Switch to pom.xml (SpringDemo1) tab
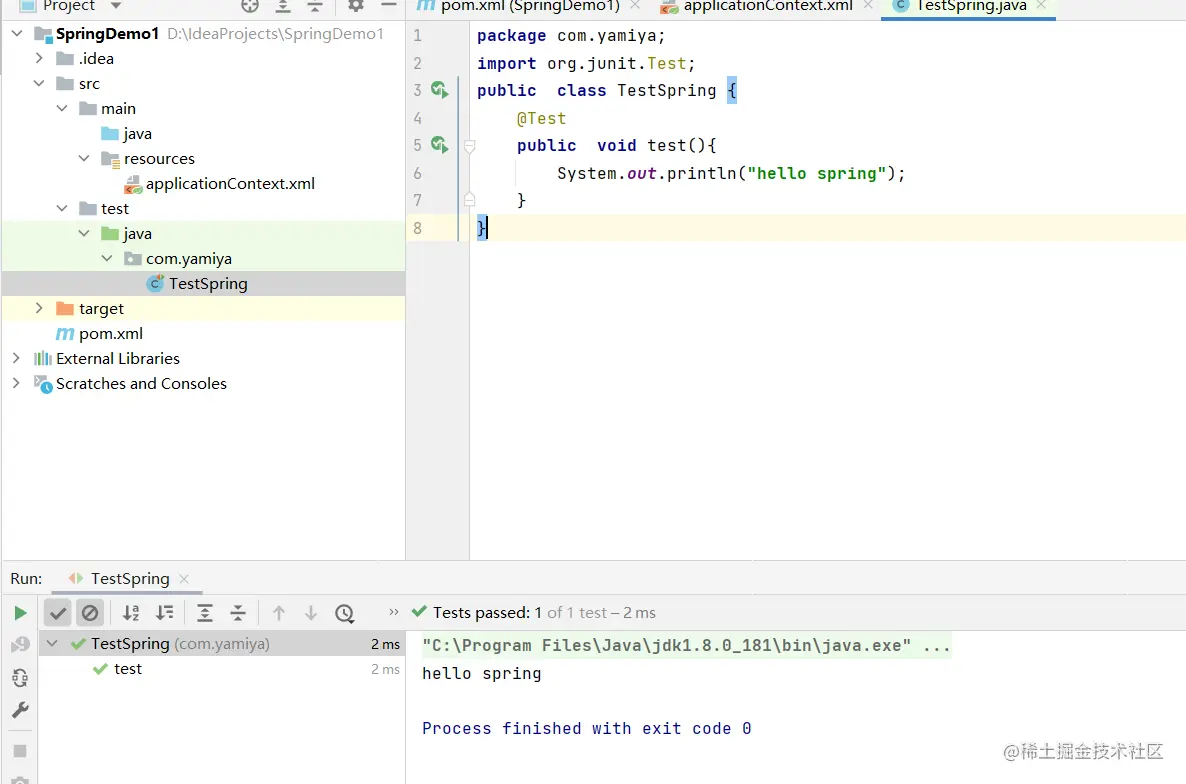This screenshot has width=1186, height=784. tap(529, 6)
